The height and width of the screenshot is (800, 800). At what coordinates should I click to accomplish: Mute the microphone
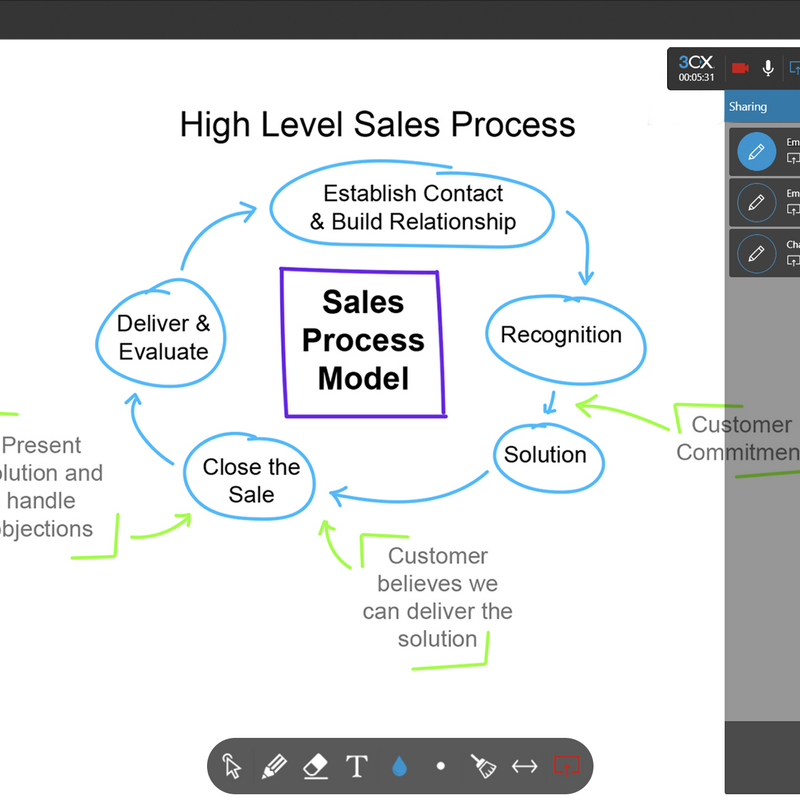click(x=768, y=68)
